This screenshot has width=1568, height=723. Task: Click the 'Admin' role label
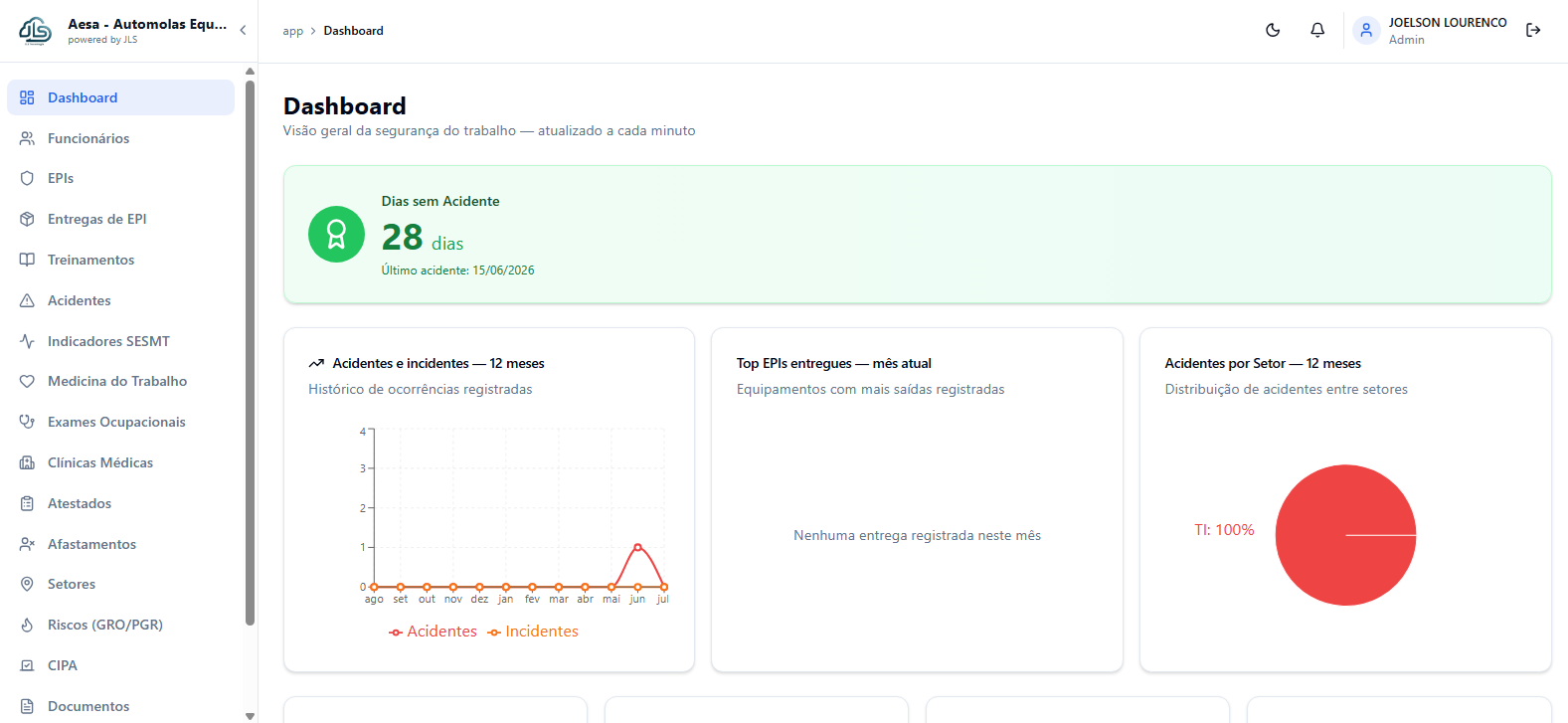(1406, 40)
